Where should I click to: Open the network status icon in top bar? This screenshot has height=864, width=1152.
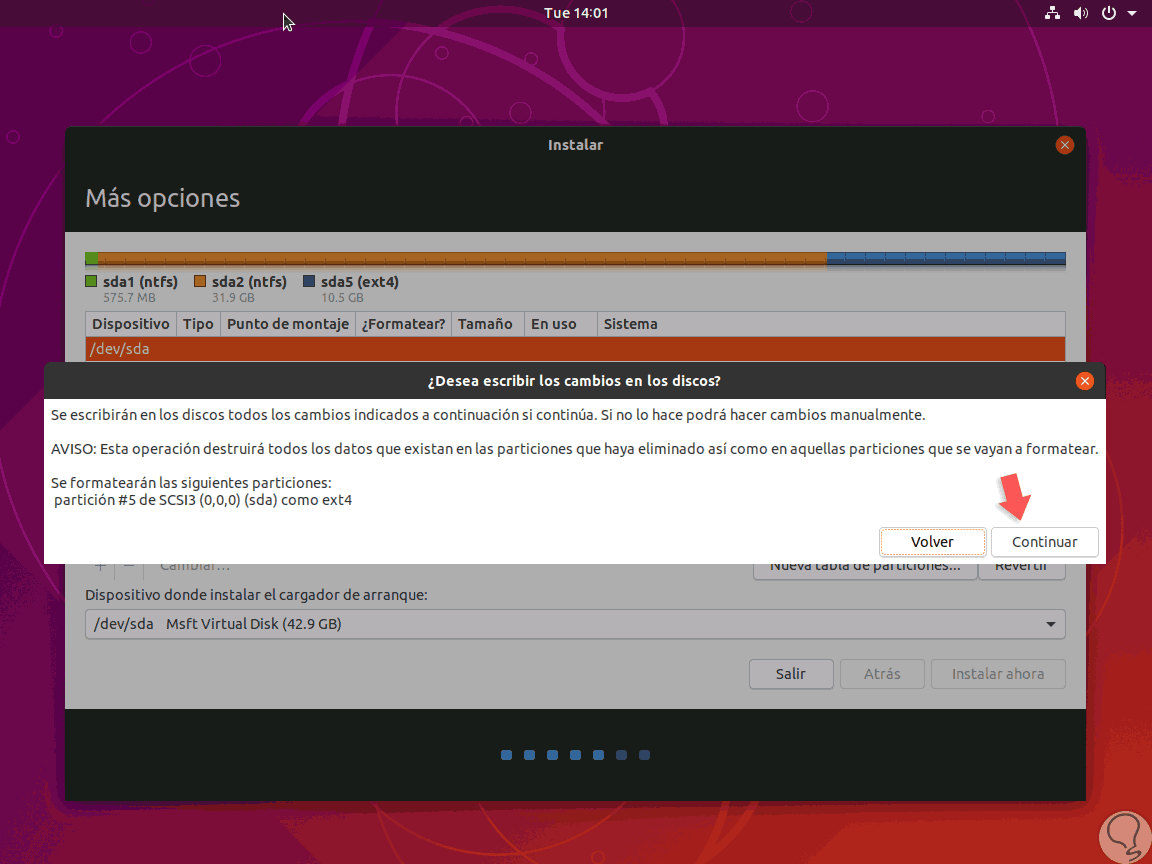1053,12
